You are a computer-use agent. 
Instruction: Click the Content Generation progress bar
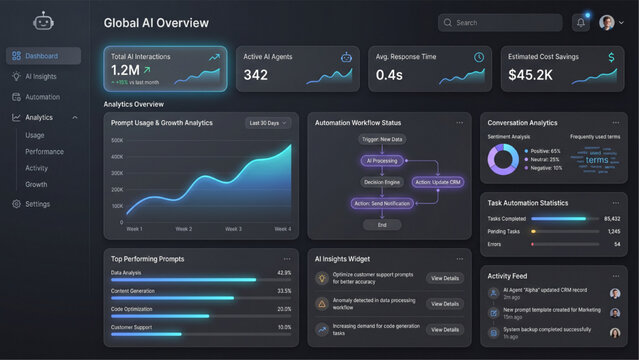[201, 298]
